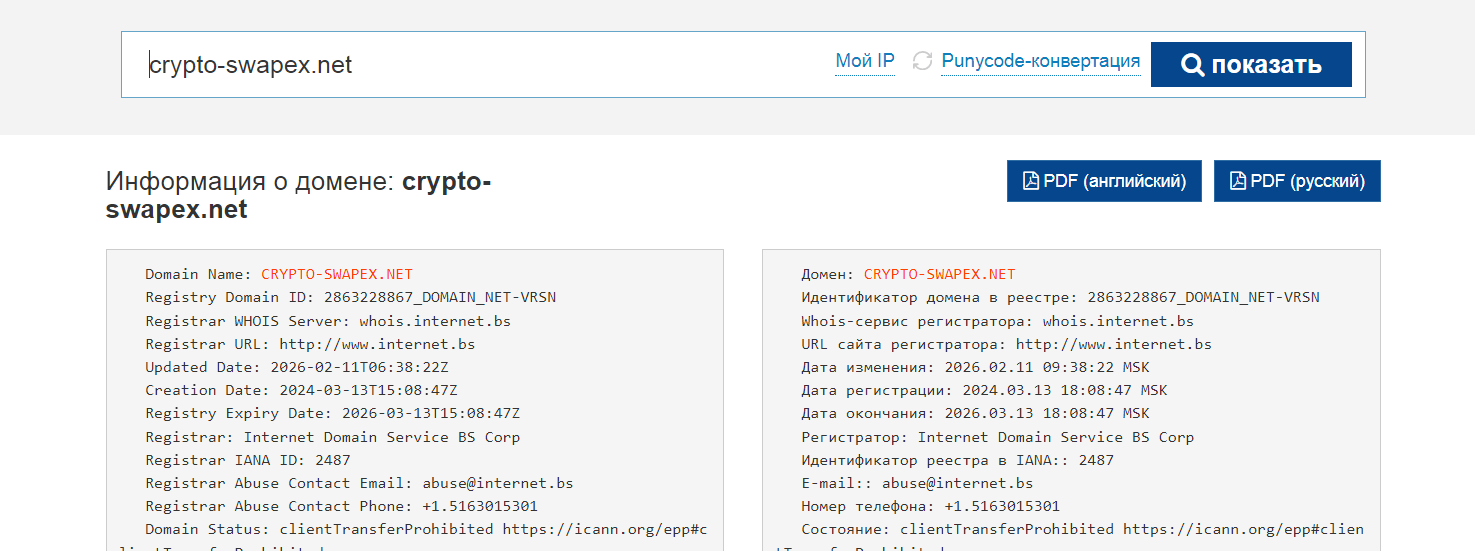The image size is (1475, 551).
Task: Open the Punycode-конвертация link
Action: [x=1040, y=62]
